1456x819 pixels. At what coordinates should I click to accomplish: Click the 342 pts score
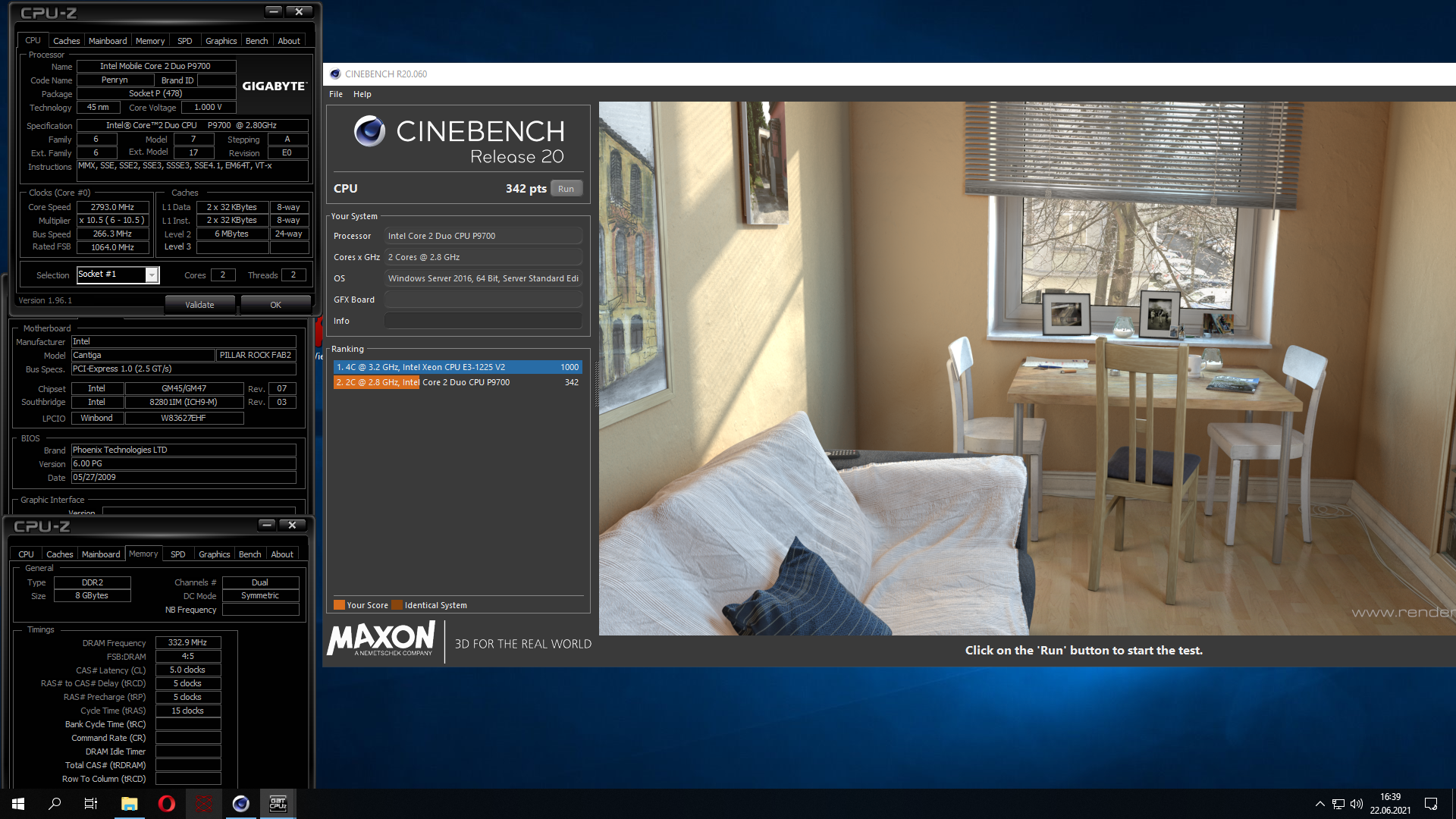click(526, 189)
